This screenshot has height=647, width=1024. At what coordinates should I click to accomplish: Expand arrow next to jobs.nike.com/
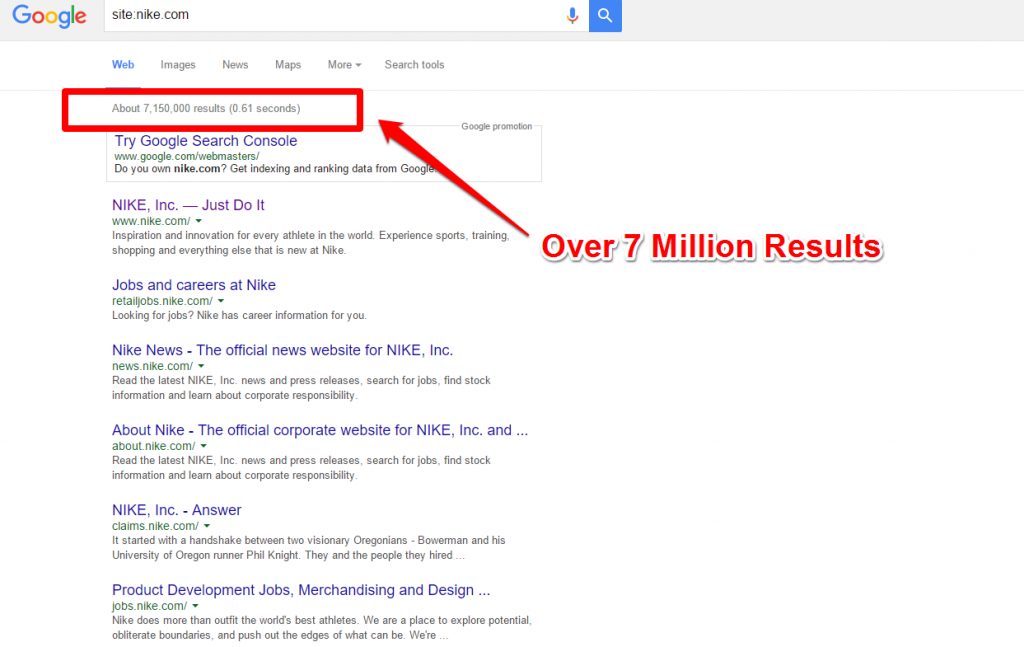pyautogui.click(x=195, y=606)
